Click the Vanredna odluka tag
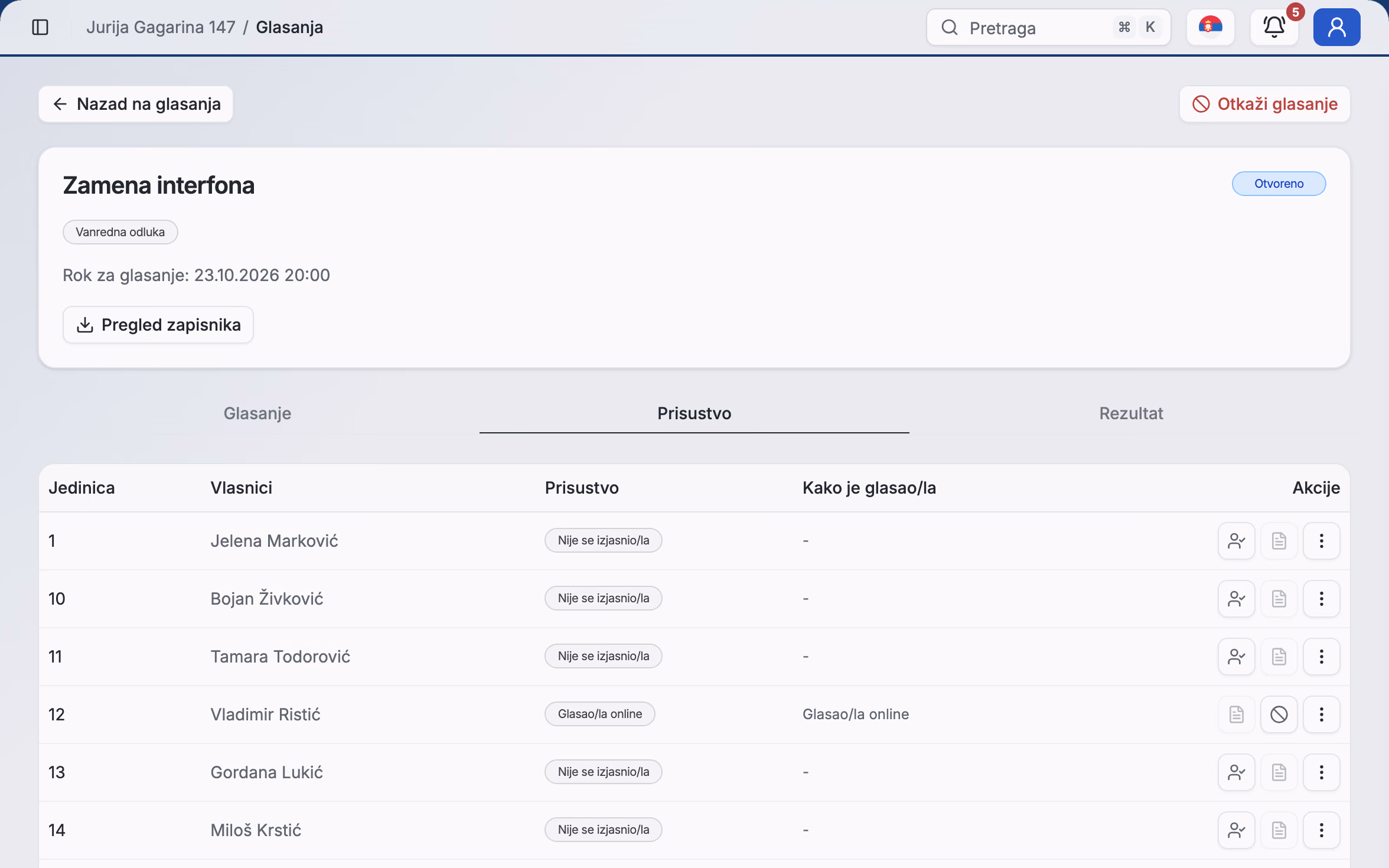1389x868 pixels. tap(120, 232)
